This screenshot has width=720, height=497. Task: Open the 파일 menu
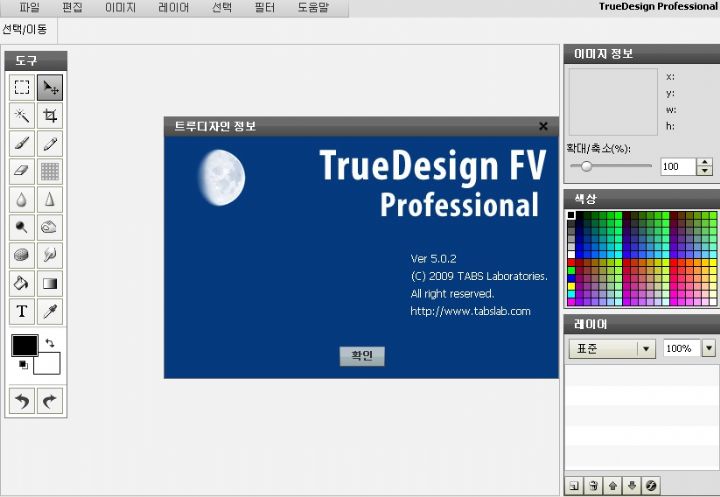[x=29, y=7]
